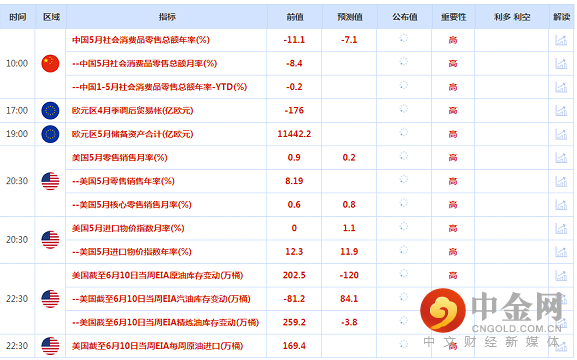Image resolution: width=577 pixels, height=360 pixels.
Task: Select previous value 8.19
Action: click(x=294, y=181)
